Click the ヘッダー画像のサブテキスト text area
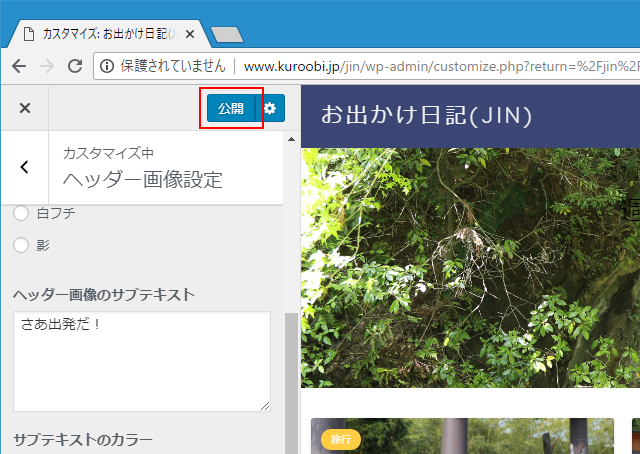 [142, 361]
